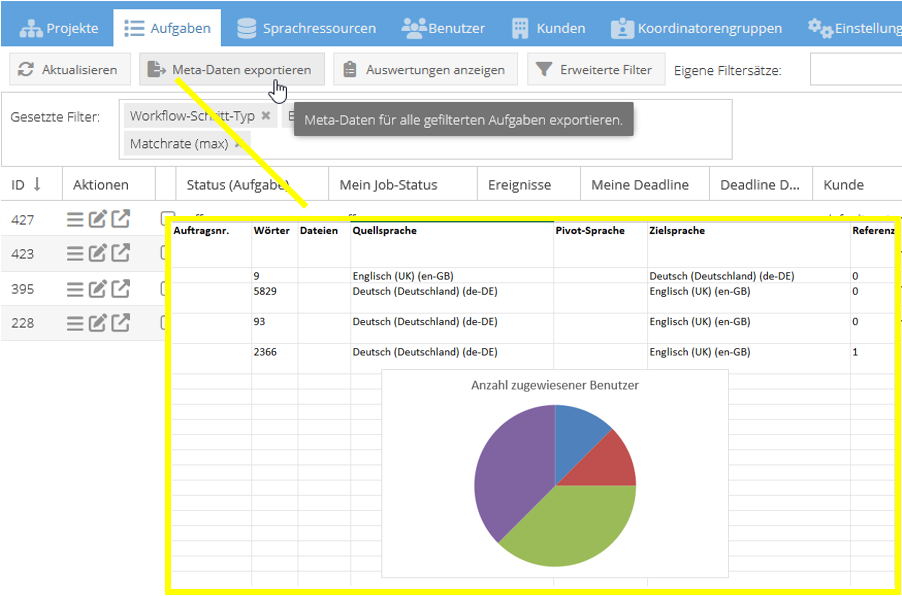Show the hamburger menu of task 423

[x=75, y=254]
